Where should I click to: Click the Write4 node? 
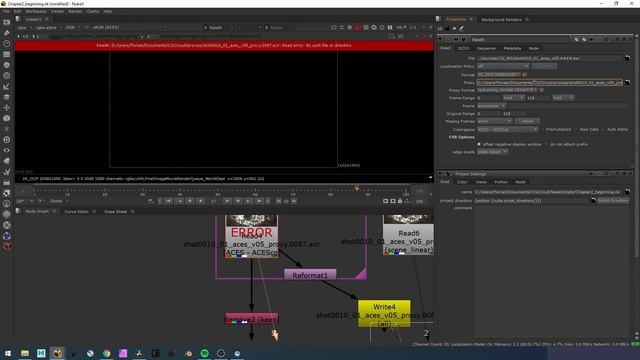384,313
